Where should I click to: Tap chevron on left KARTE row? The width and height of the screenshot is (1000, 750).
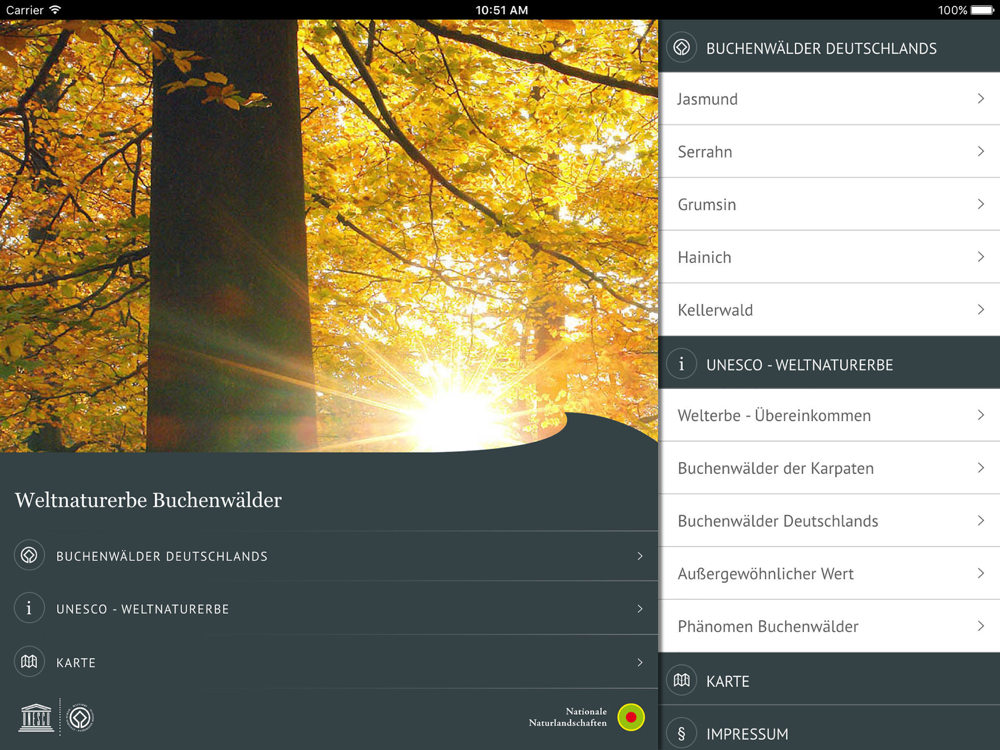[640, 663]
